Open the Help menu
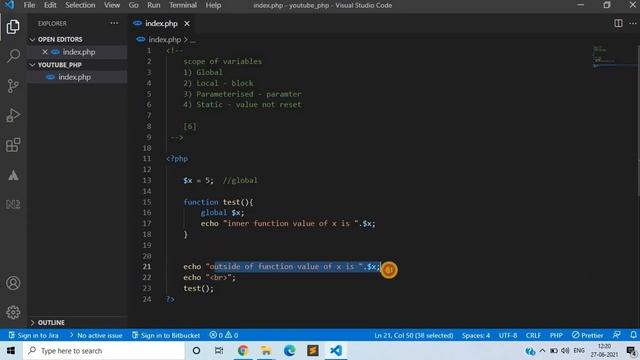640x360 pixels. [x=213, y=5]
